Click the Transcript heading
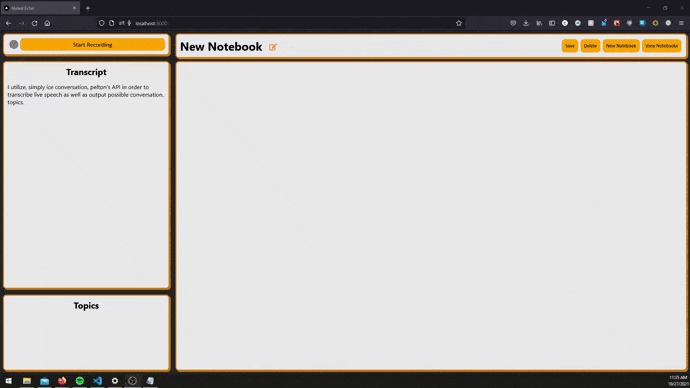The height and width of the screenshot is (388, 690). (86, 72)
